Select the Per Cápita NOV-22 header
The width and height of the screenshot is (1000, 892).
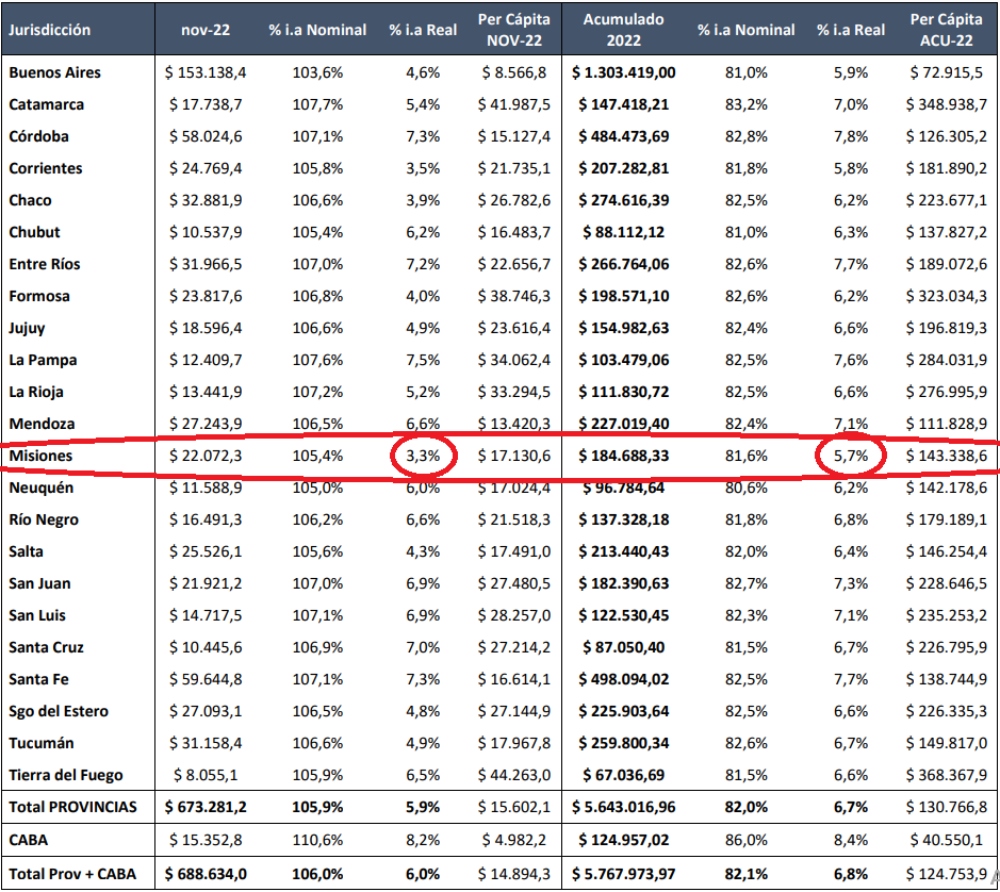point(512,30)
